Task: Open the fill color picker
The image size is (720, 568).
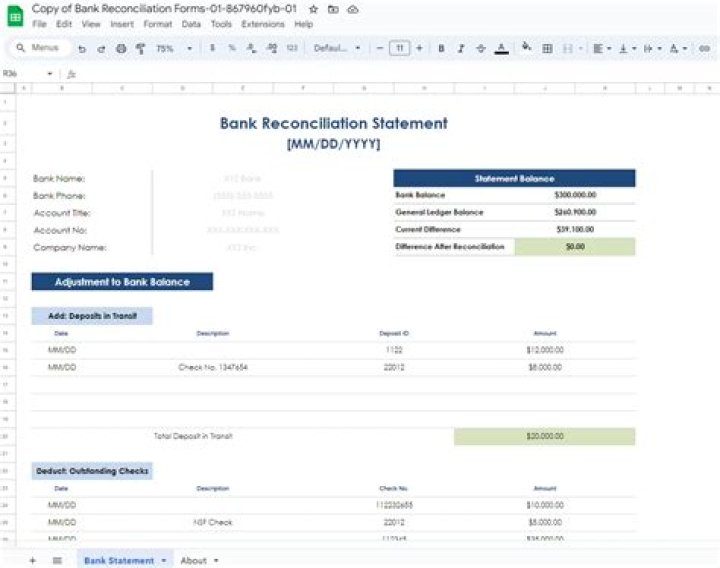Action: pyautogui.click(x=526, y=48)
